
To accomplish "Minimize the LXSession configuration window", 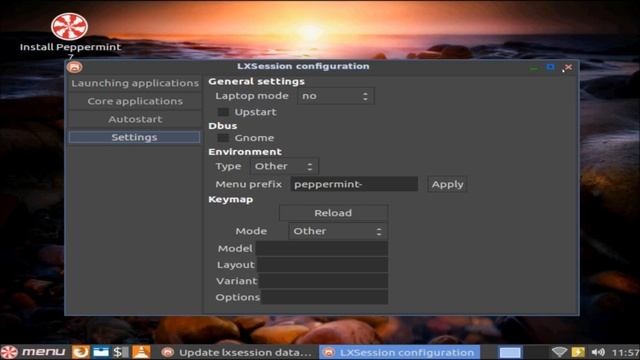I will click(x=533, y=68).
